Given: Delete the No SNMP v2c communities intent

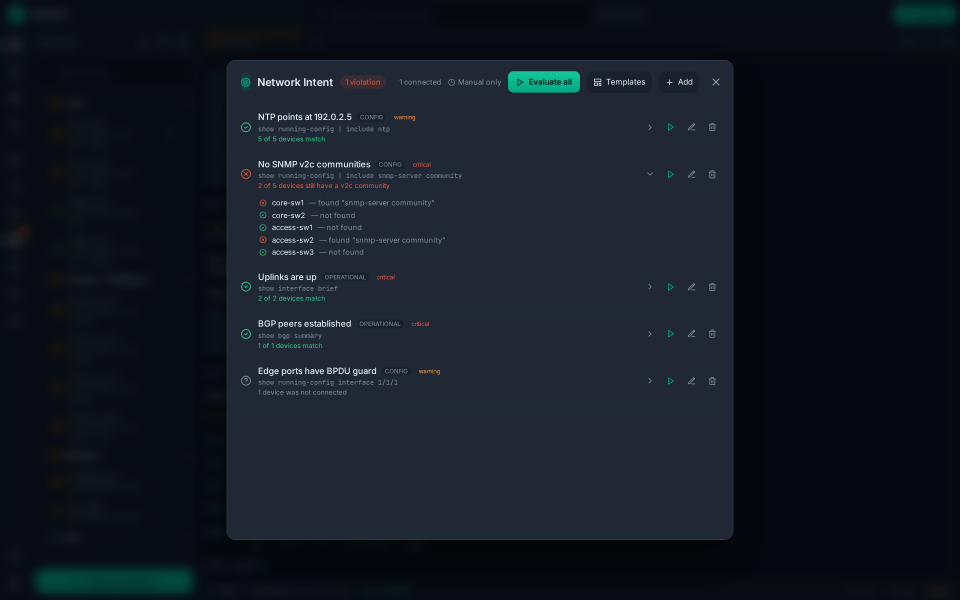Looking at the screenshot, I should pyautogui.click(x=712, y=174).
